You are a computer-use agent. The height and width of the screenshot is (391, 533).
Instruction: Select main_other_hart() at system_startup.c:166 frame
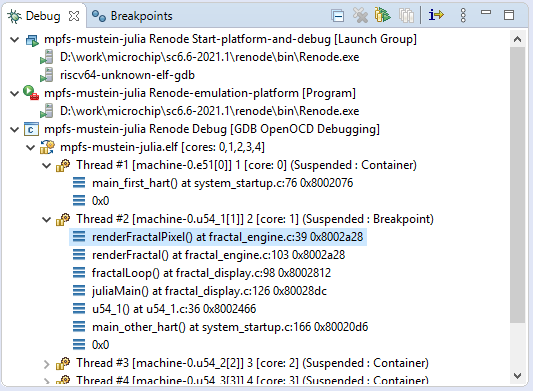(230, 327)
